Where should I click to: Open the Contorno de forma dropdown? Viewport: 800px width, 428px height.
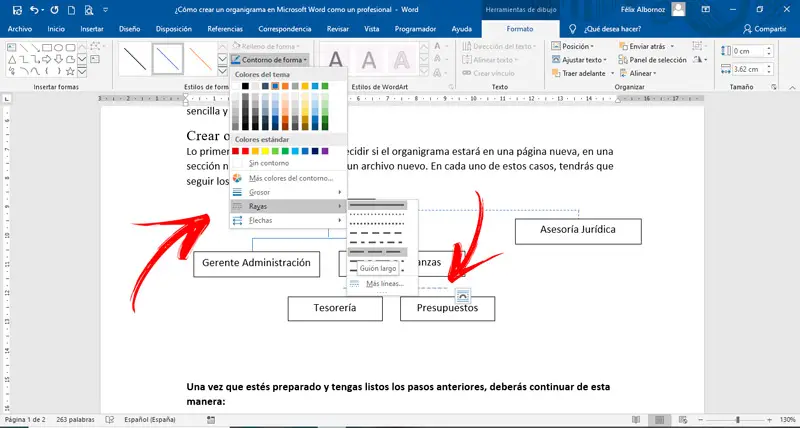269,60
